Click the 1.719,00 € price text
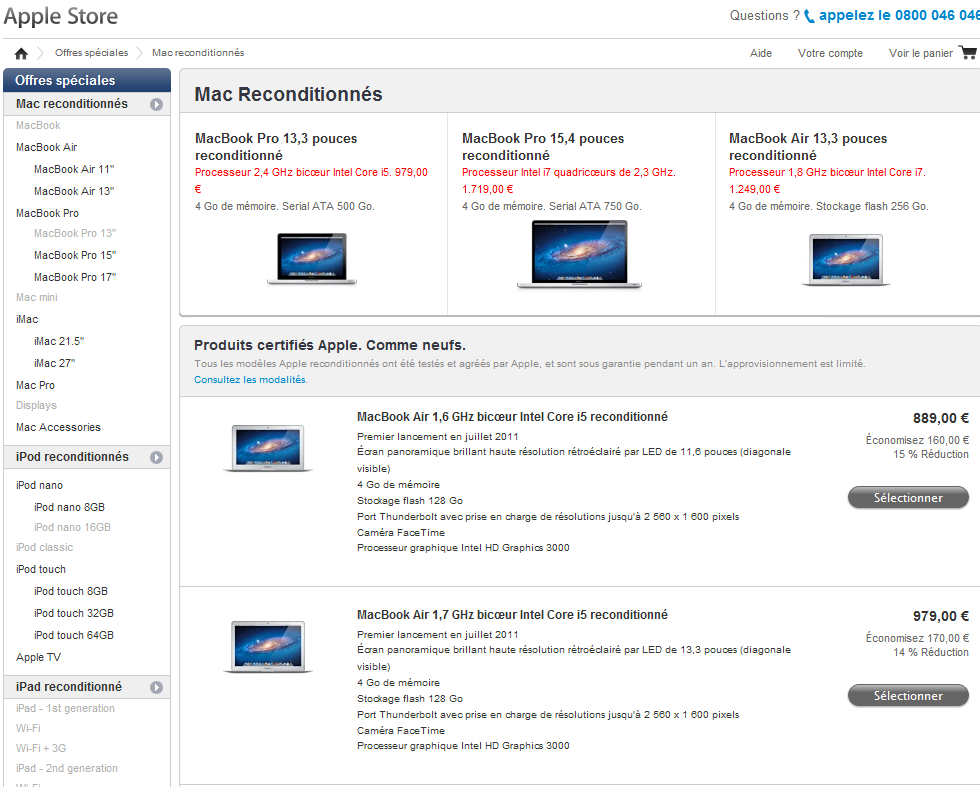 coord(488,189)
